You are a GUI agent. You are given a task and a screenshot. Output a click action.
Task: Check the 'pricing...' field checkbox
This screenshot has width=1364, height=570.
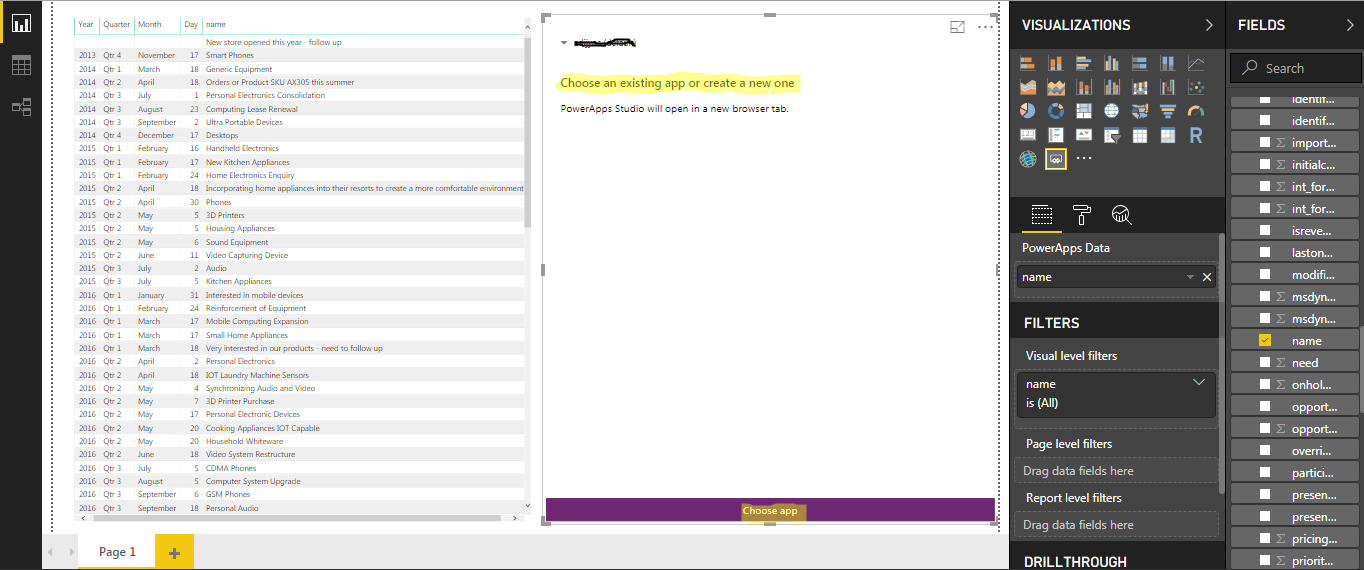coord(1265,539)
